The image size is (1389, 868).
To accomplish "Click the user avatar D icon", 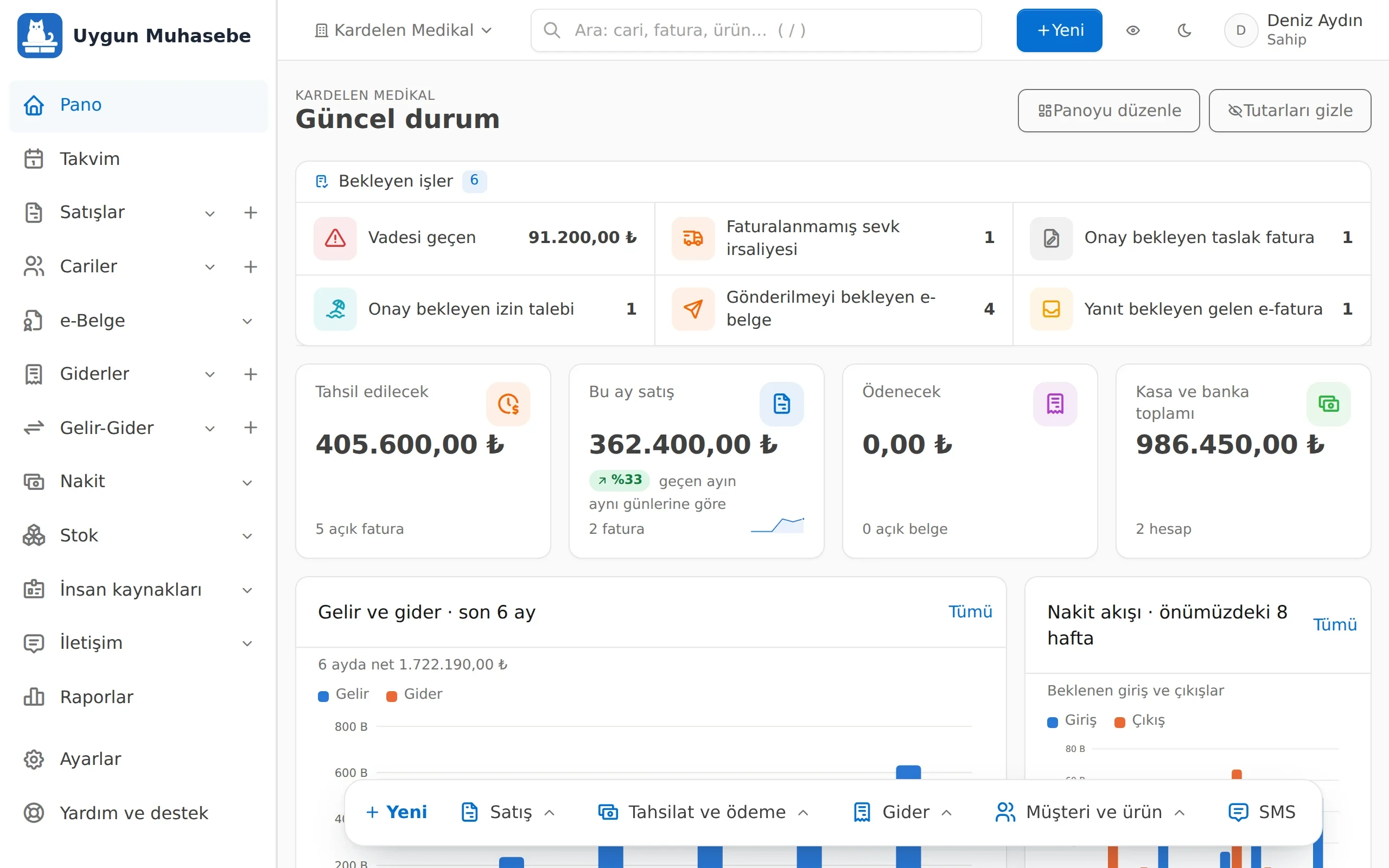I will click(x=1241, y=30).
